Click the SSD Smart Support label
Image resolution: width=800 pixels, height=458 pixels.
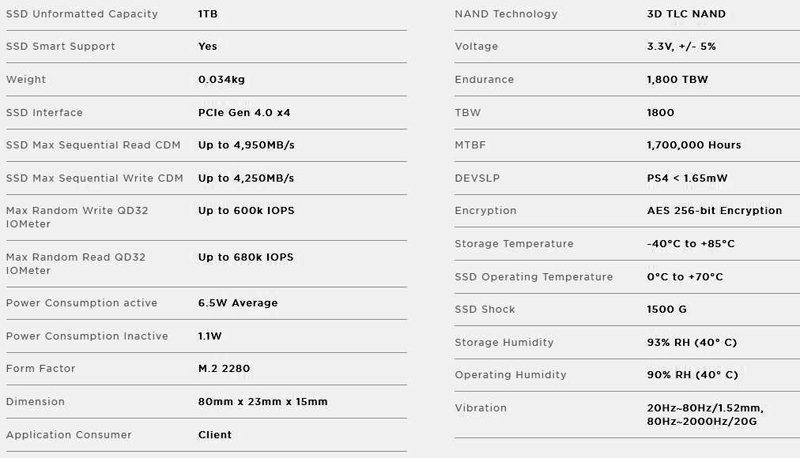coord(60,46)
